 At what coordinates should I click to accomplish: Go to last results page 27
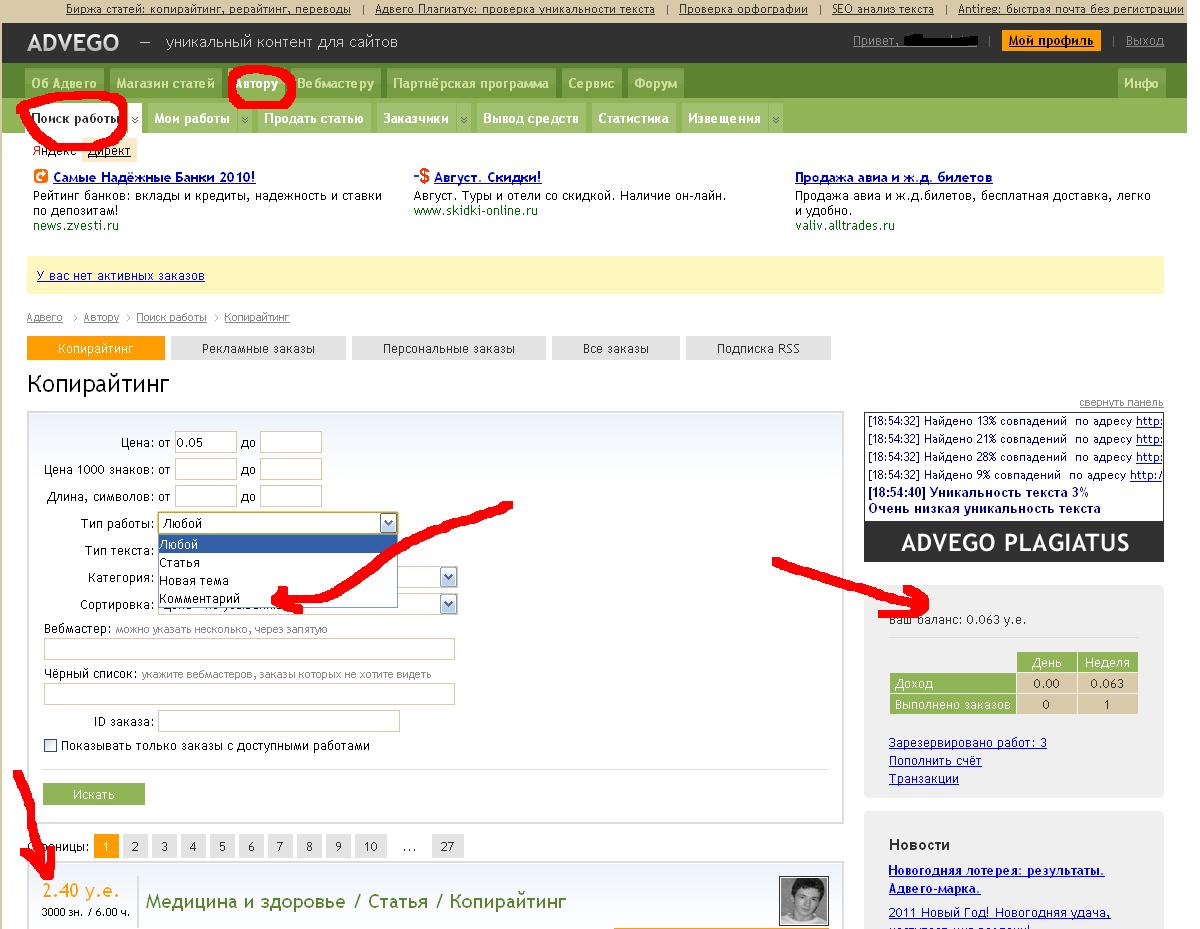coord(447,846)
